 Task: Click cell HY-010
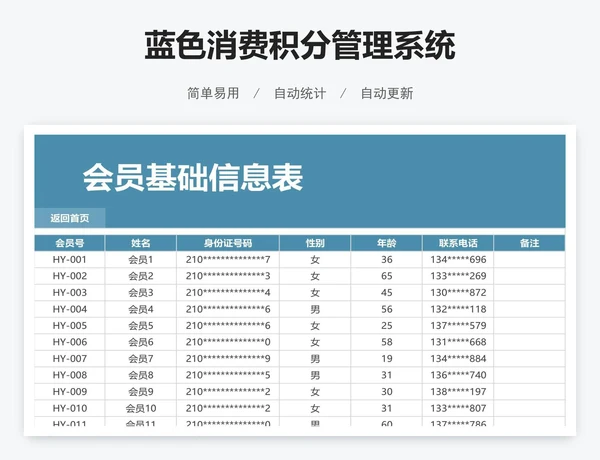click(70, 408)
